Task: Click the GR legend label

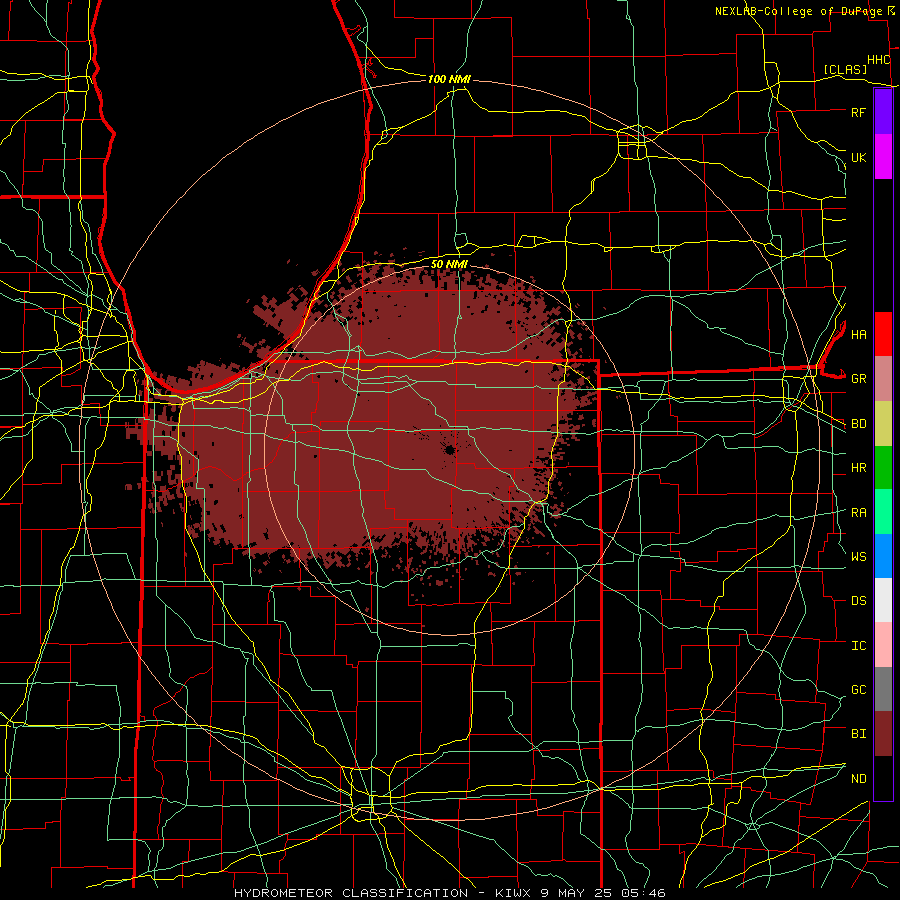Action: (x=858, y=379)
